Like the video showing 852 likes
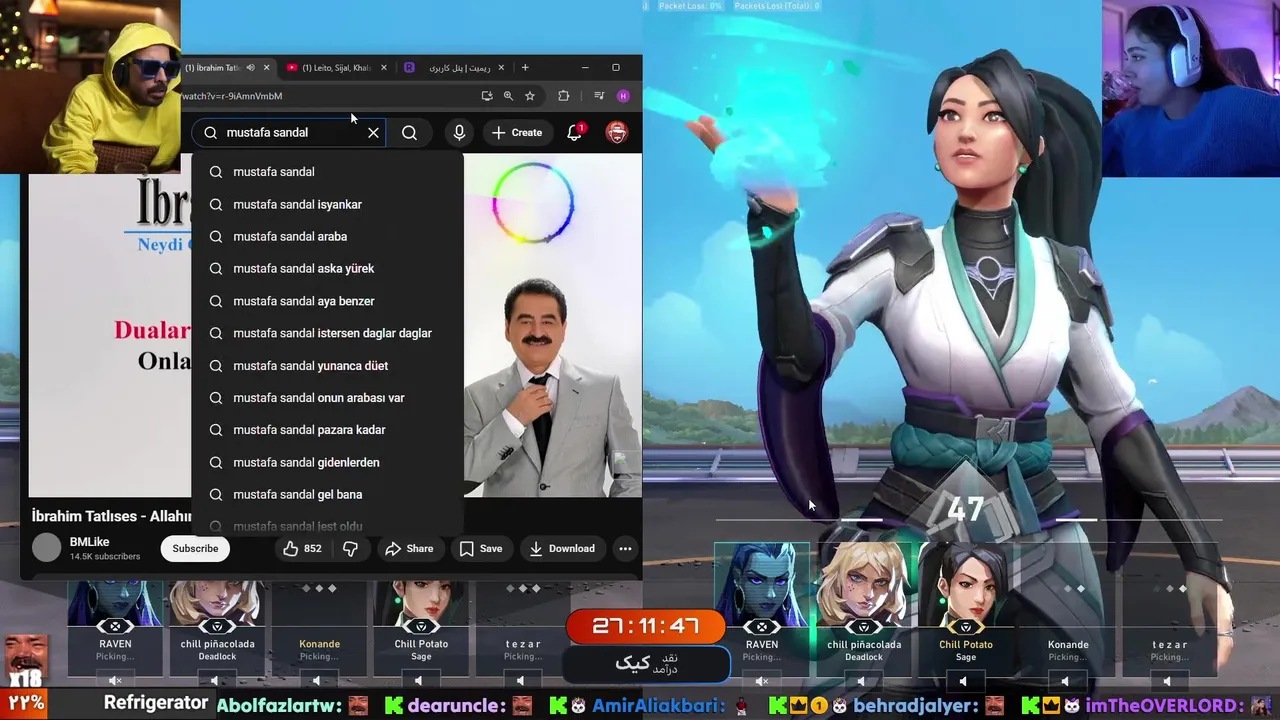1280x720 pixels. (x=301, y=548)
